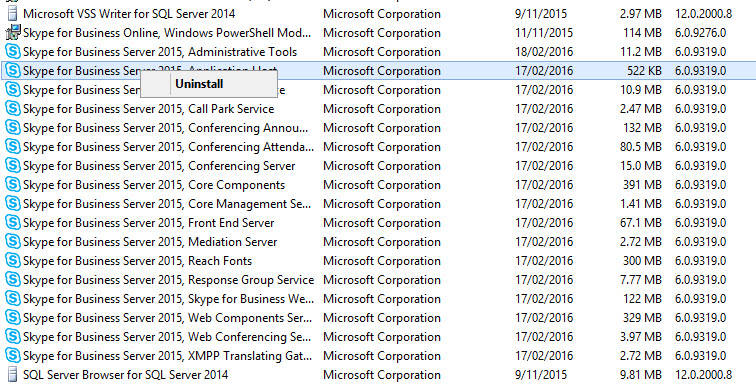This screenshot has height=386, width=756.
Task: Click the 9.81 MB size value
Action: (641, 375)
